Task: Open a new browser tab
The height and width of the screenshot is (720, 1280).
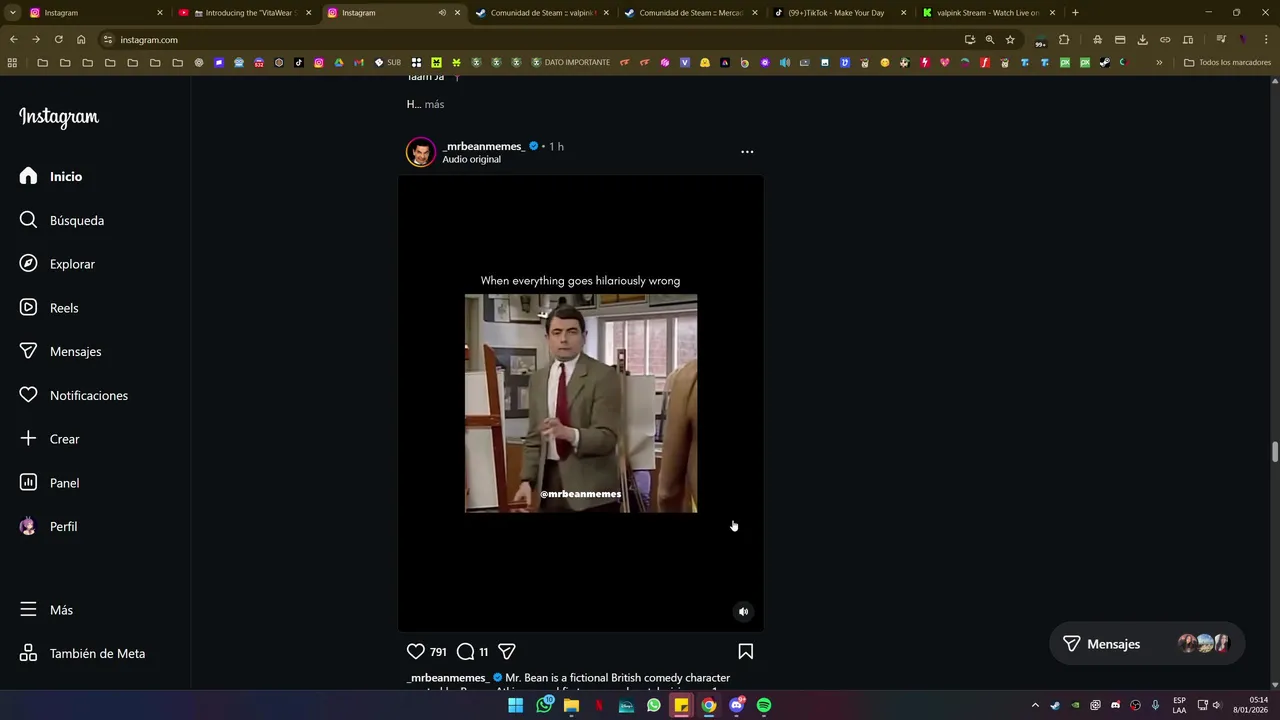Action: (1075, 13)
